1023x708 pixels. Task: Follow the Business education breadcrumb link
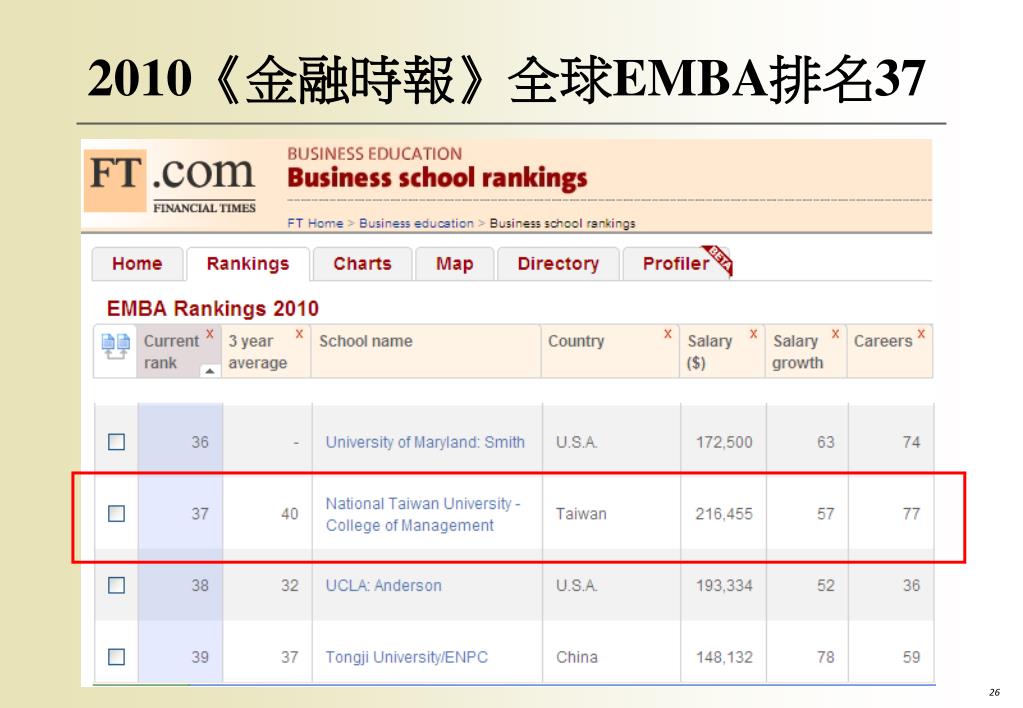pyautogui.click(x=416, y=223)
